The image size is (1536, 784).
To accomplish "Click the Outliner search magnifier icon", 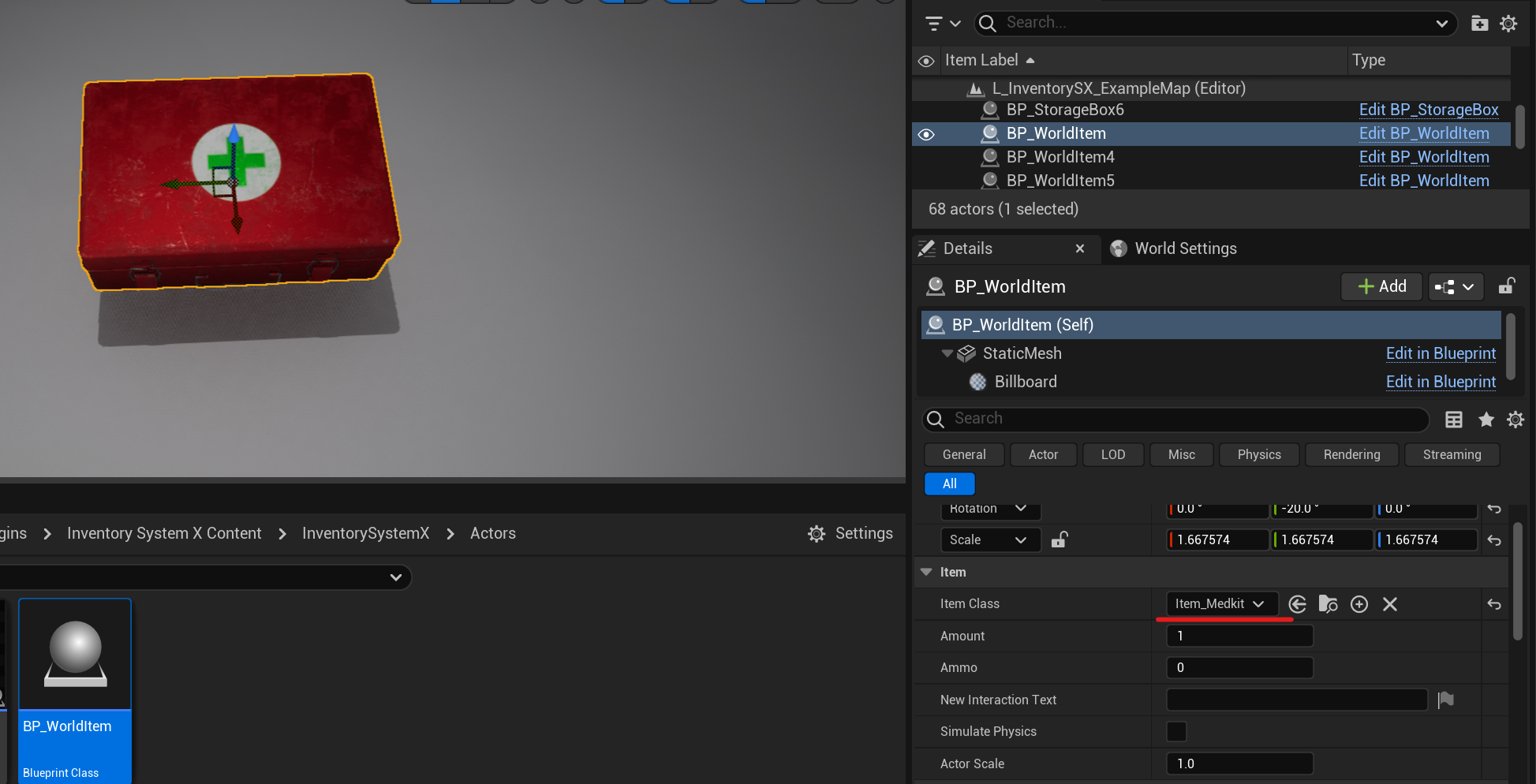I will pos(988,24).
